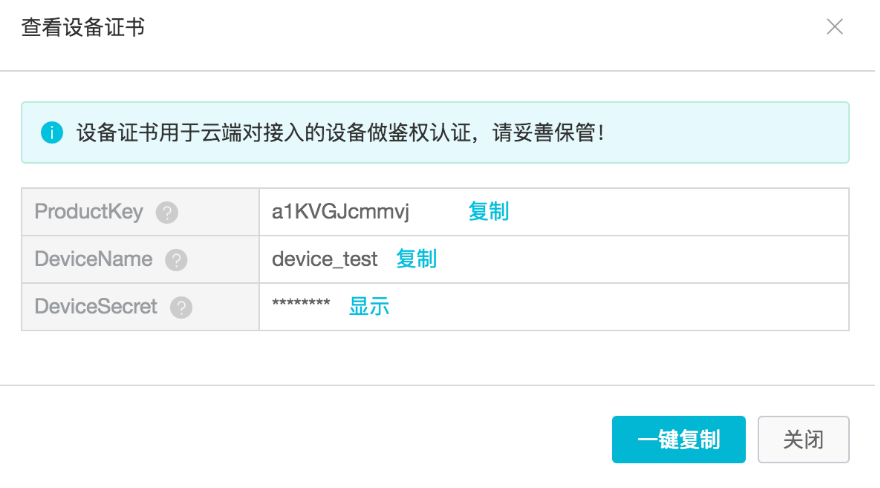Viewport: 880px width, 488px height.
Task: Click the ProductKey label text
Action: [89, 212]
